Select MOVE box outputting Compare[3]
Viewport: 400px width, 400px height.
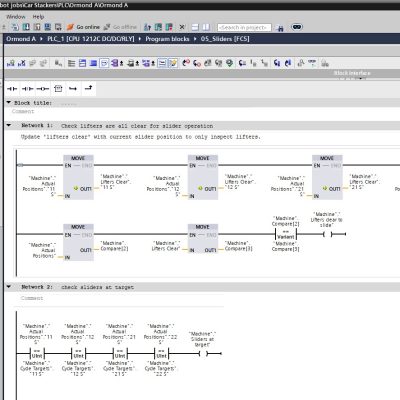point(203,238)
